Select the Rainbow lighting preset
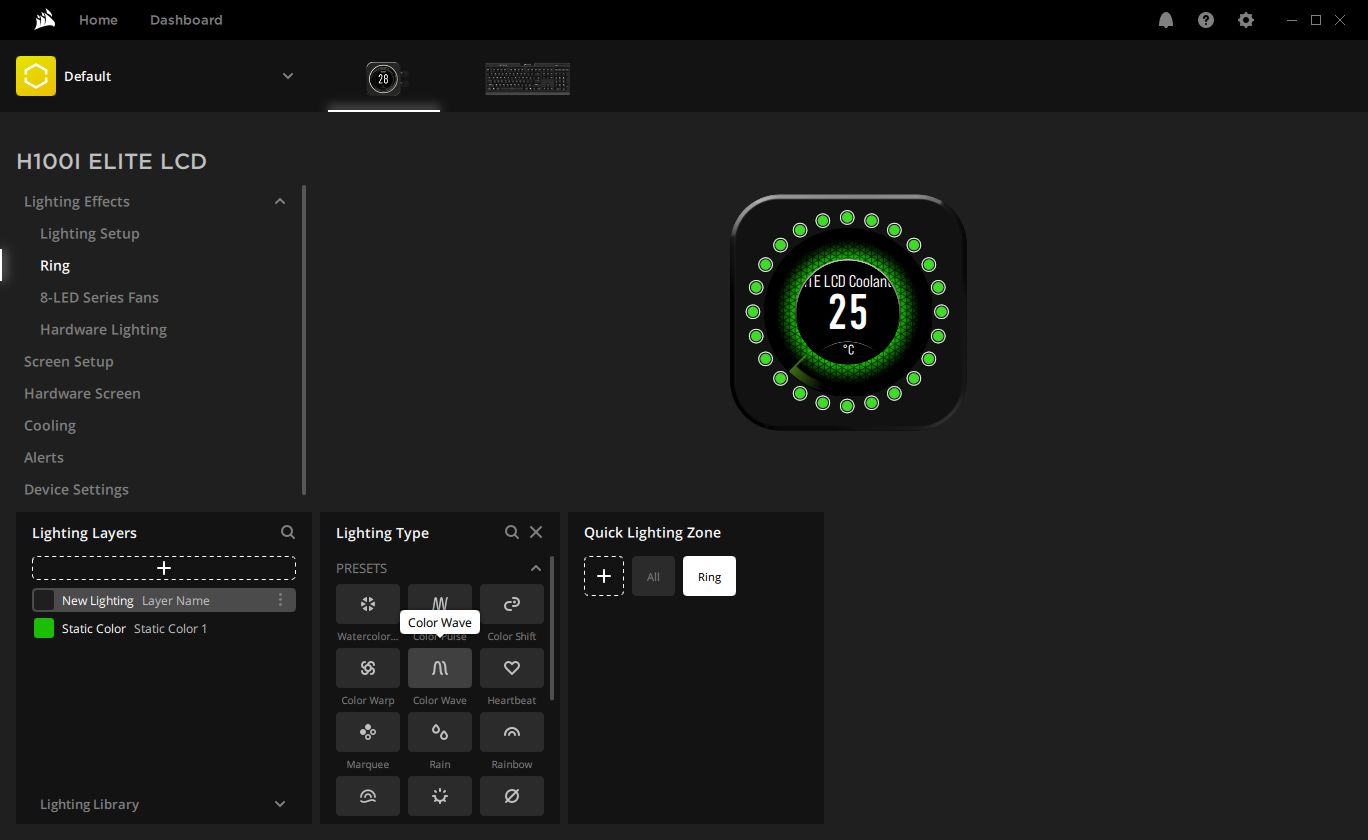1368x840 pixels. click(512, 732)
